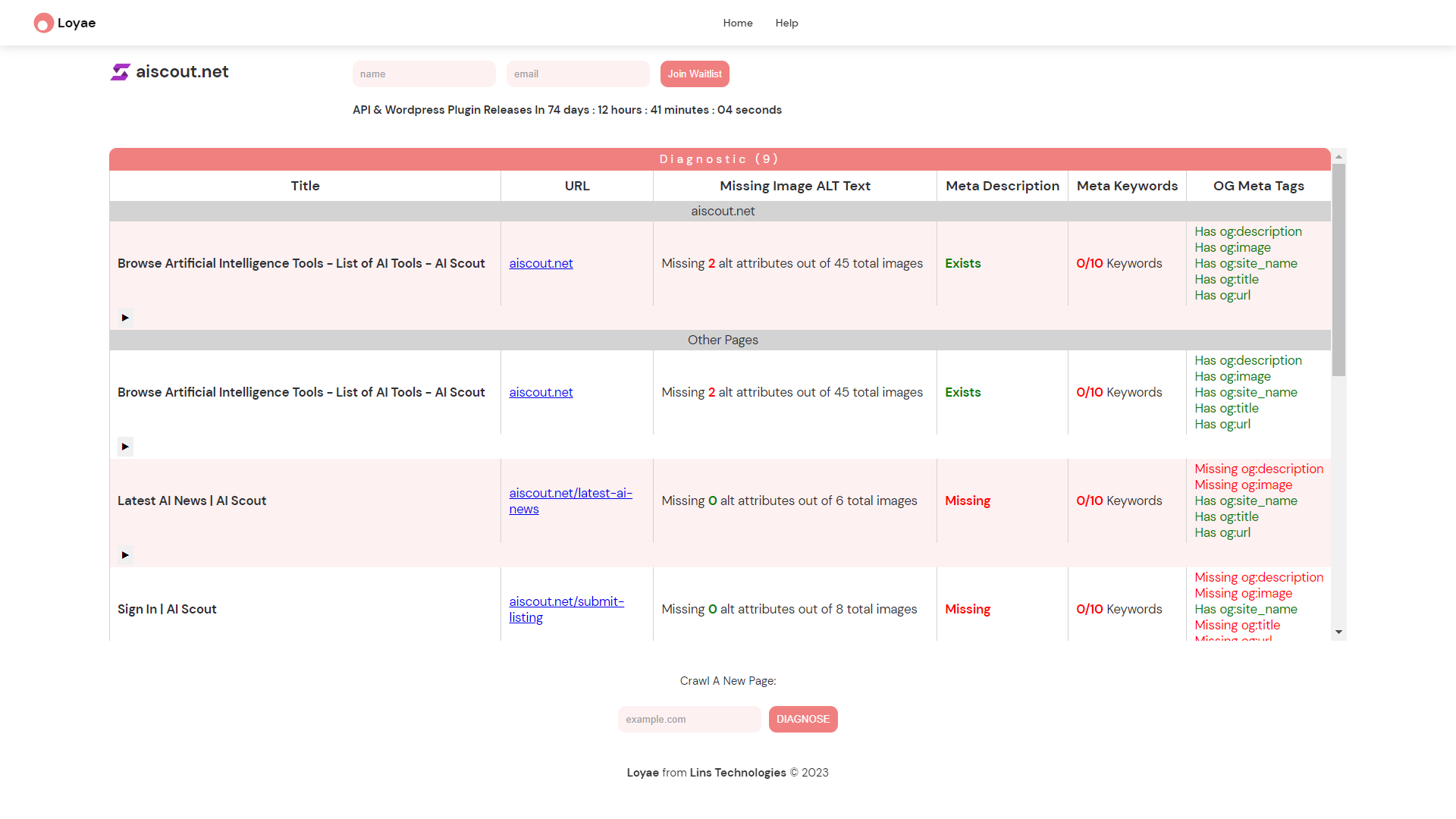Focus the email input field

tap(578, 74)
